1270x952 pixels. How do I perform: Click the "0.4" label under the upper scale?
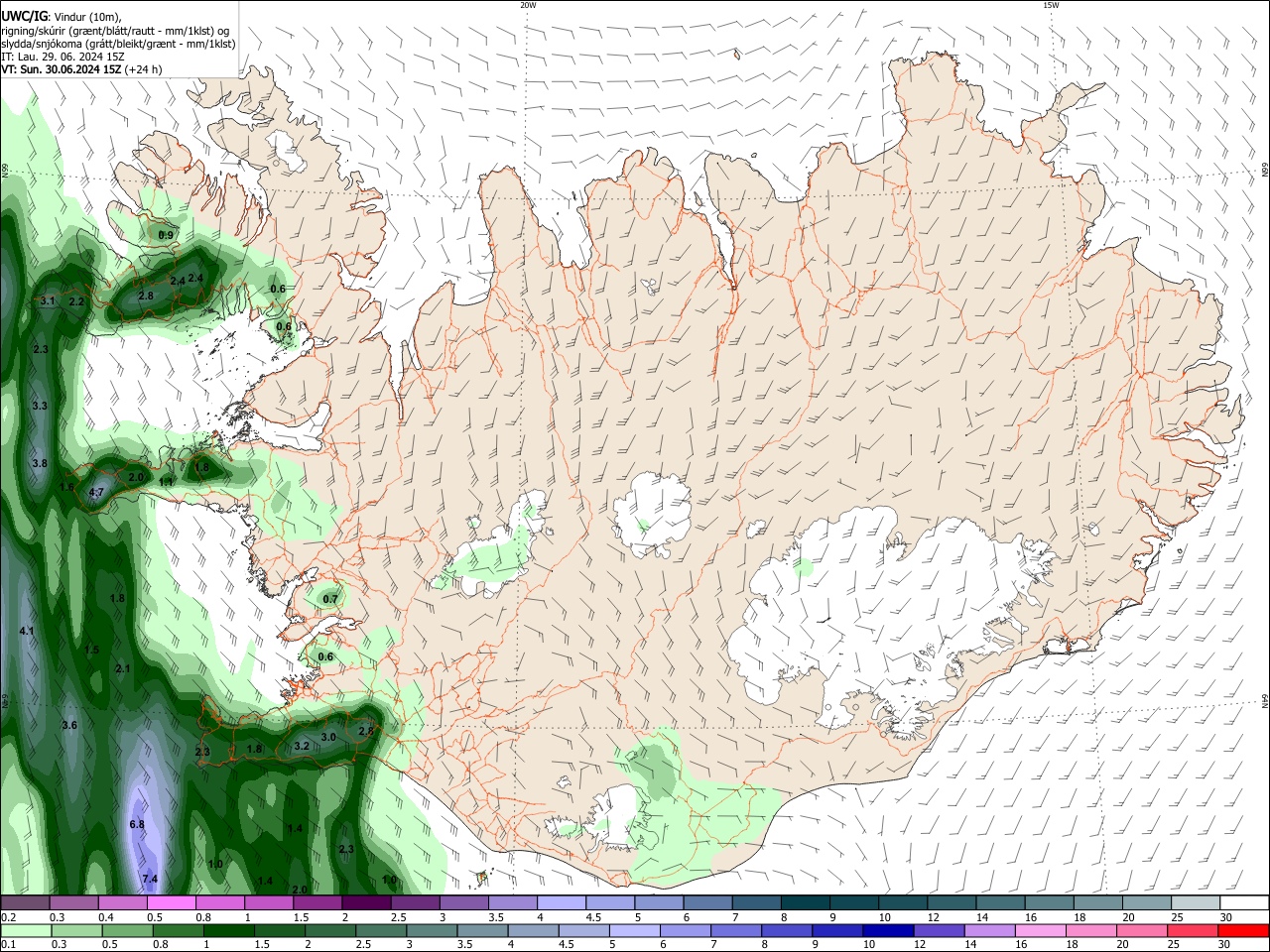tap(106, 917)
